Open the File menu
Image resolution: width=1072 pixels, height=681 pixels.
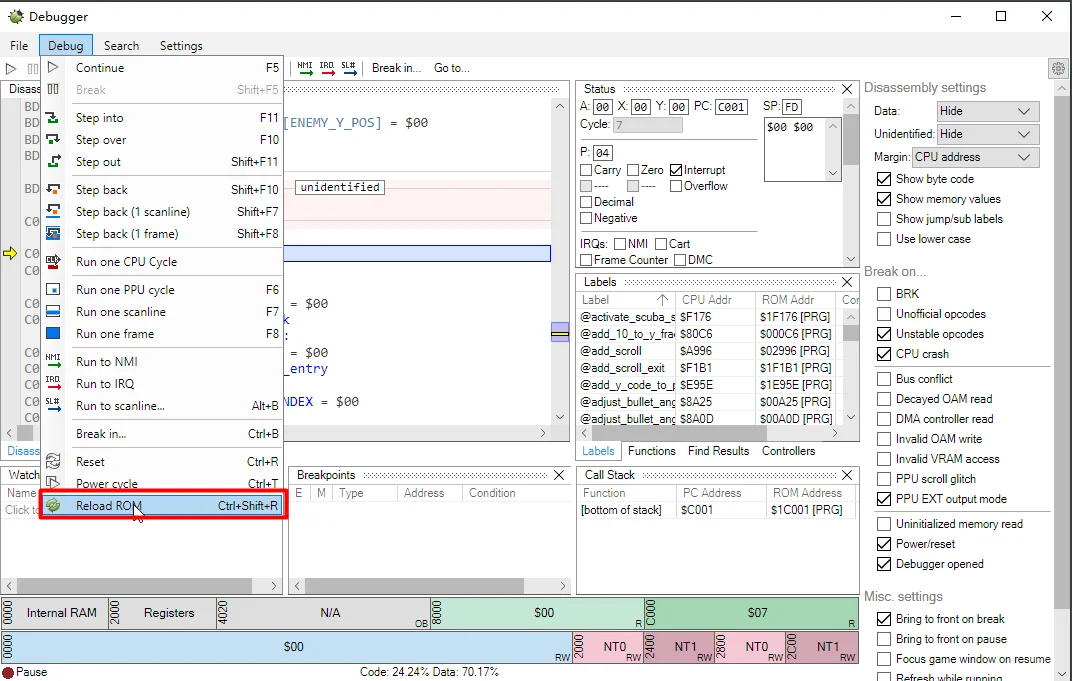[19, 45]
